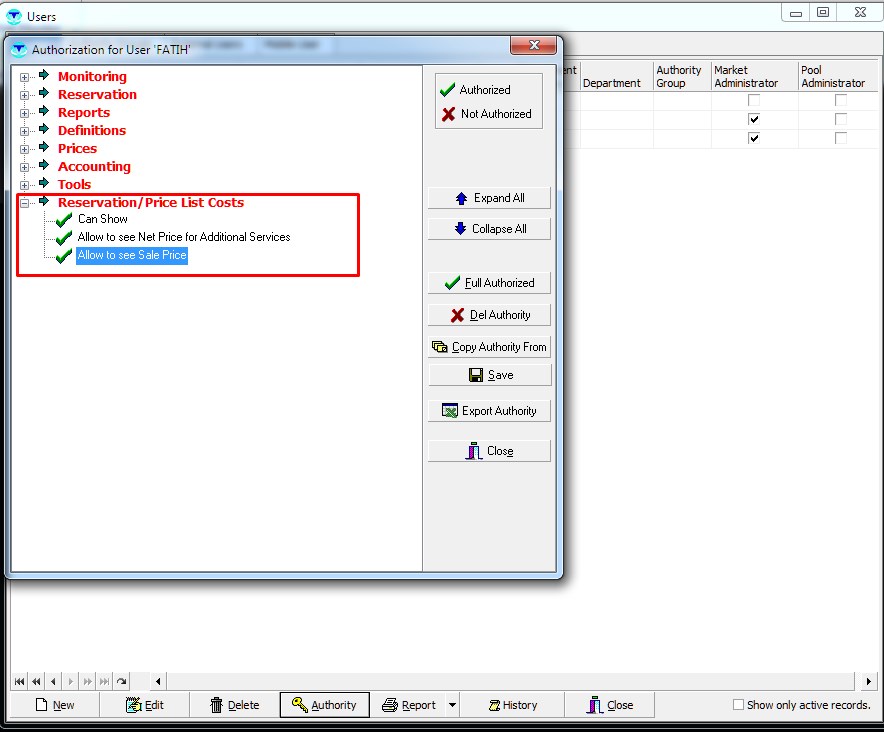Click Export Authority button
Viewport: 884px width, 732px height.
tap(489, 411)
